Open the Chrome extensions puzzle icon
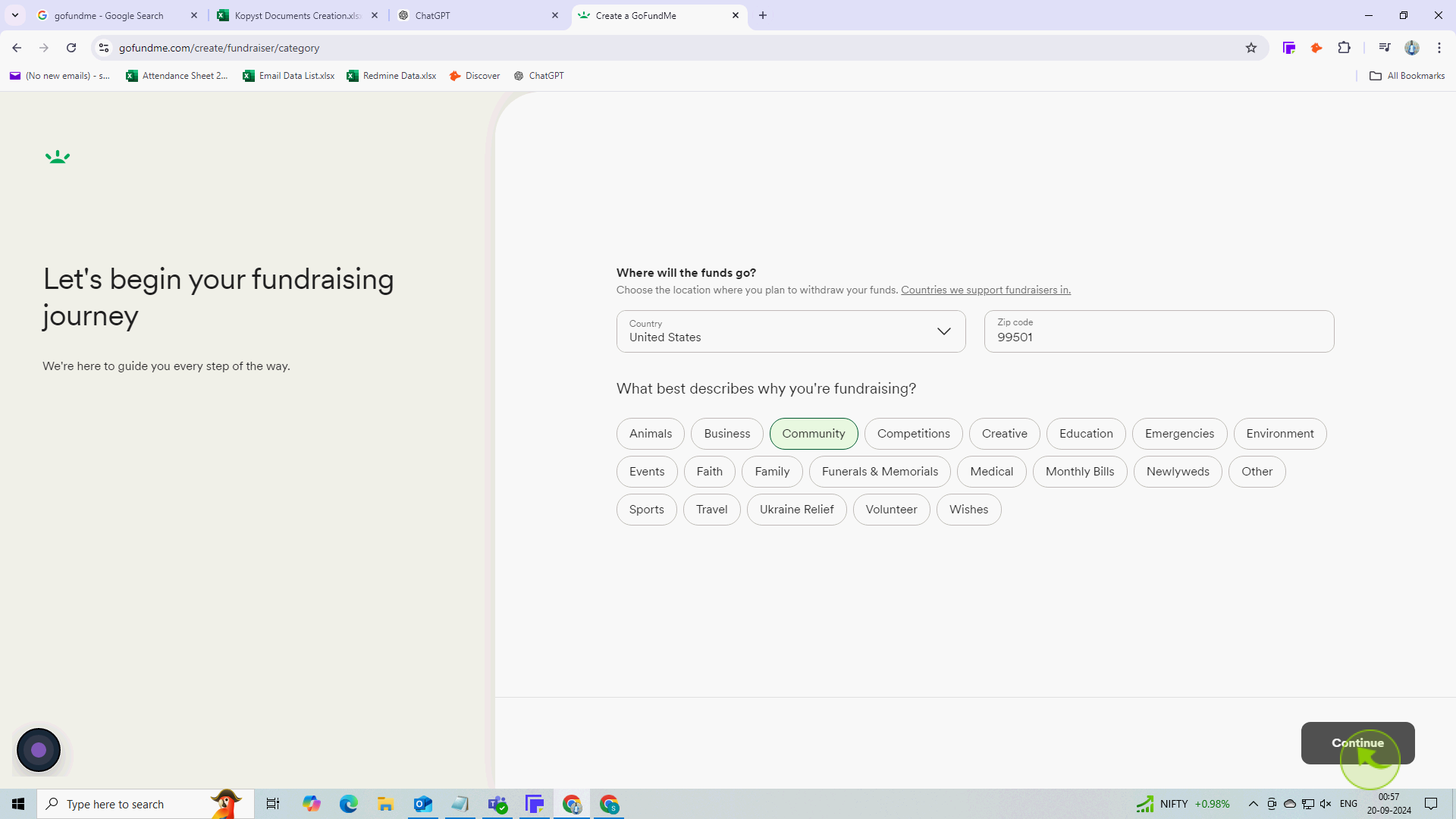1456x819 pixels. (1344, 48)
